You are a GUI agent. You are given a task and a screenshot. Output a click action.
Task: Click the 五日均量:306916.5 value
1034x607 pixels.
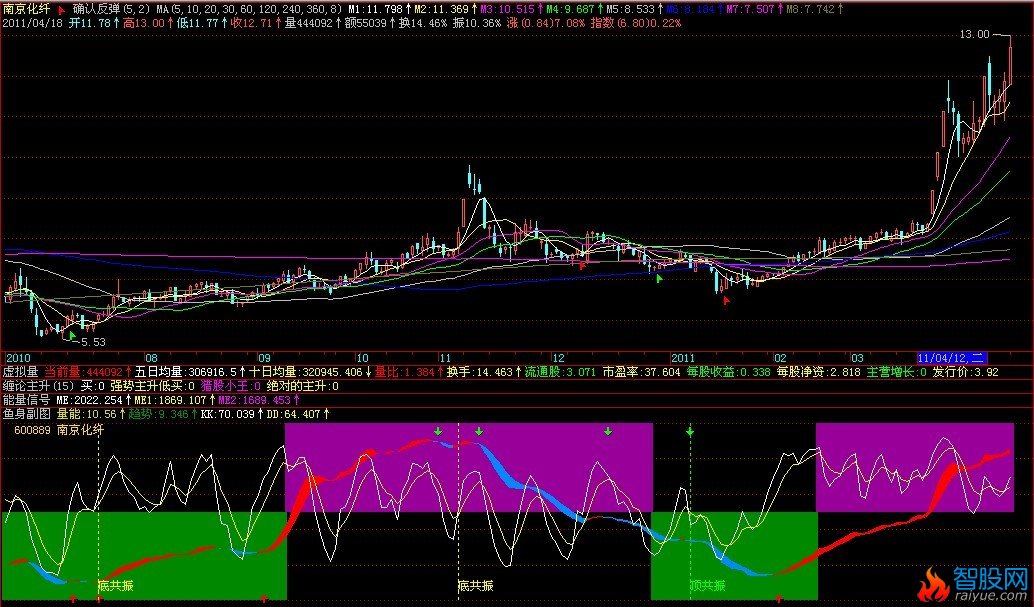click(x=185, y=372)
